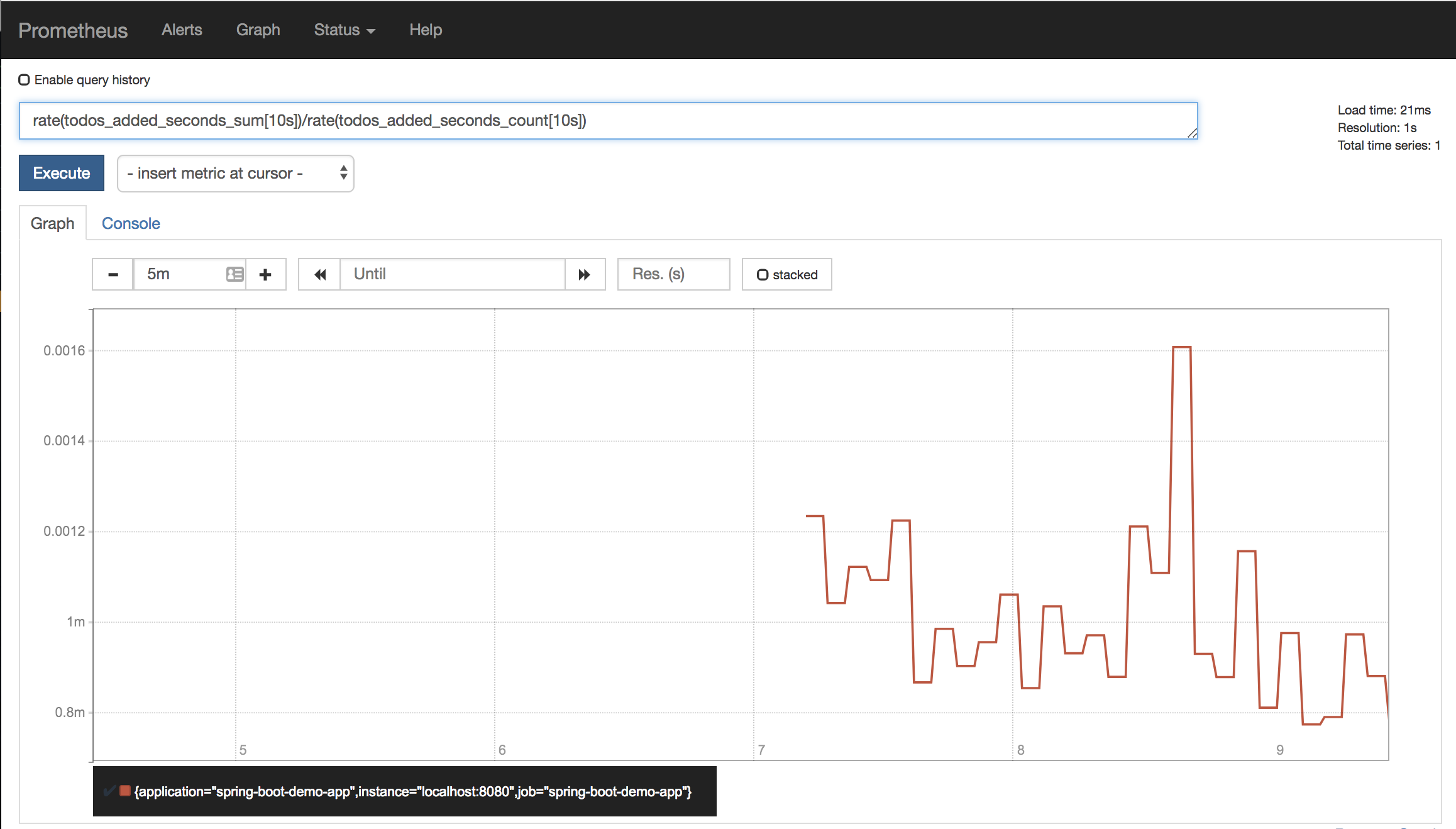The image size is (1456, 829).
Task: Click the rewind navigation arrow icon
Action: 318,274
